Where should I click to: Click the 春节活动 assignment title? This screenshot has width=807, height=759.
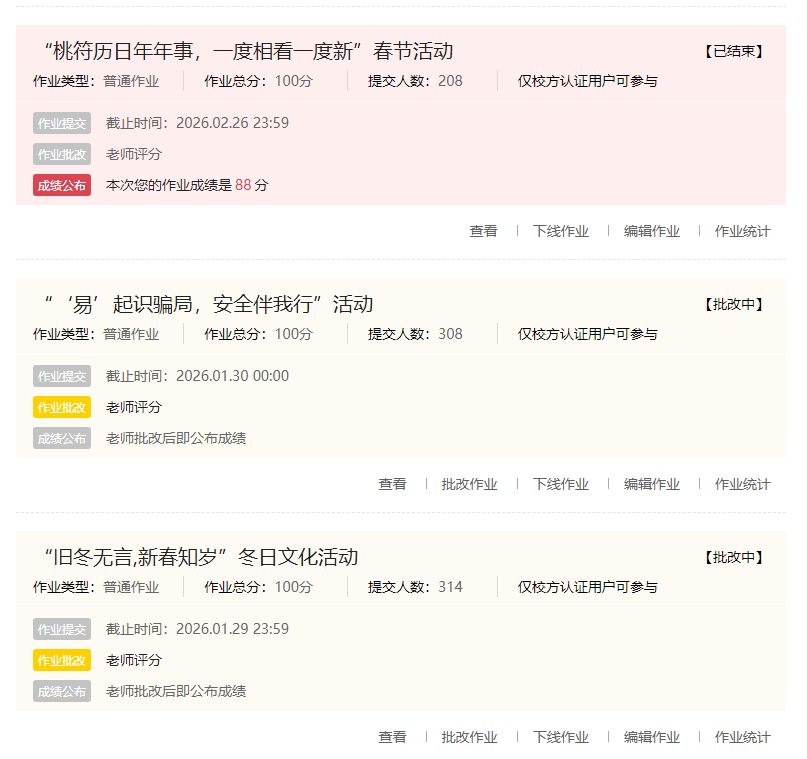tap(249, 51)
